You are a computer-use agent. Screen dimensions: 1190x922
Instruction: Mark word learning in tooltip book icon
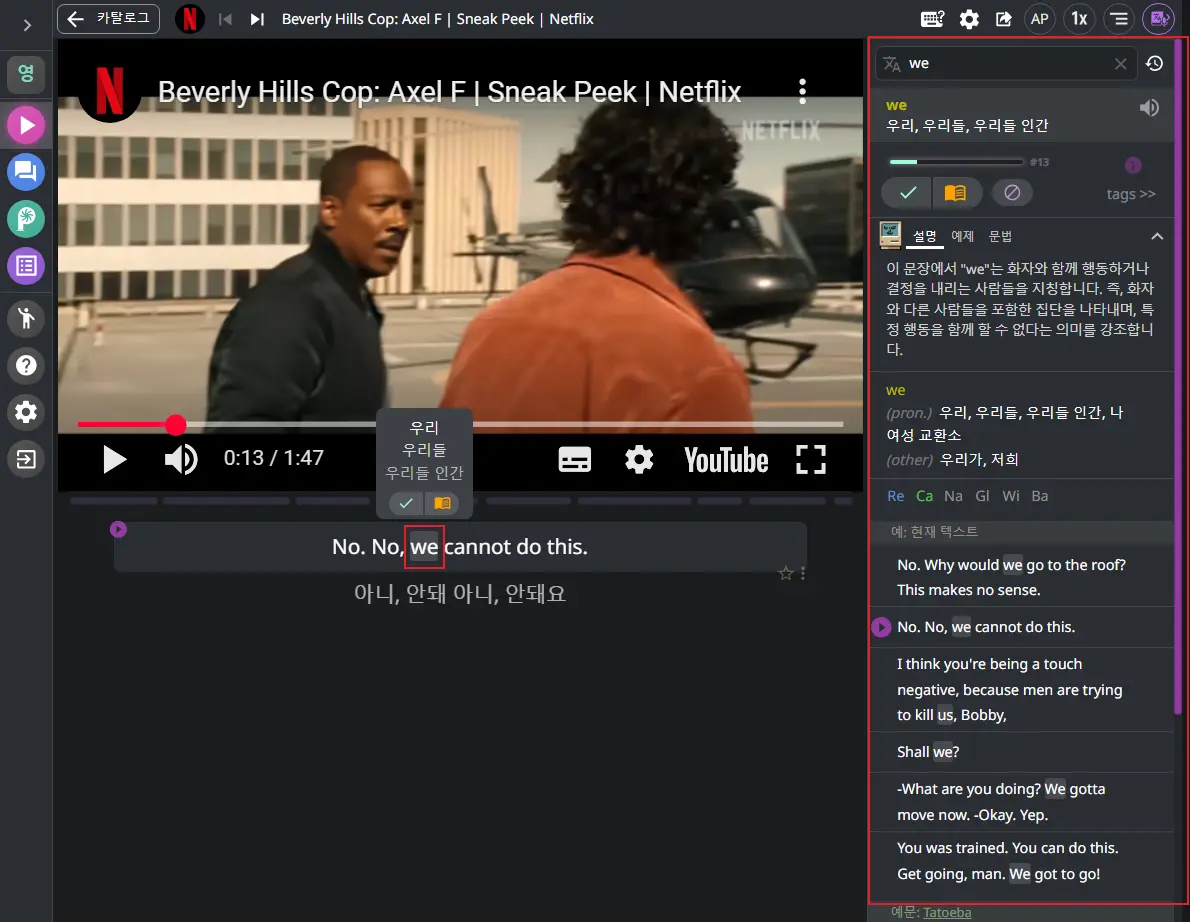tap(442, 503)
